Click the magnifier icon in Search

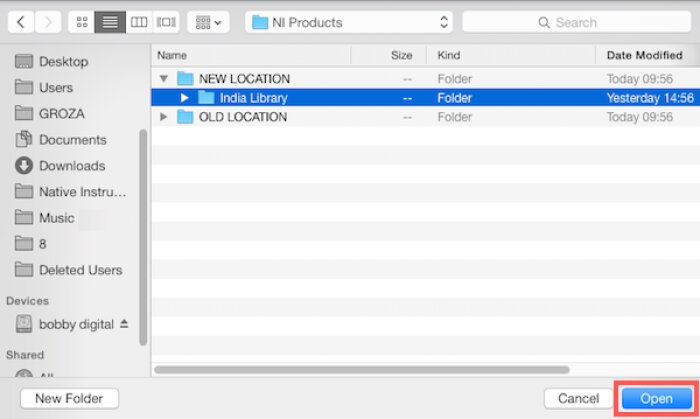click(544, 22)
